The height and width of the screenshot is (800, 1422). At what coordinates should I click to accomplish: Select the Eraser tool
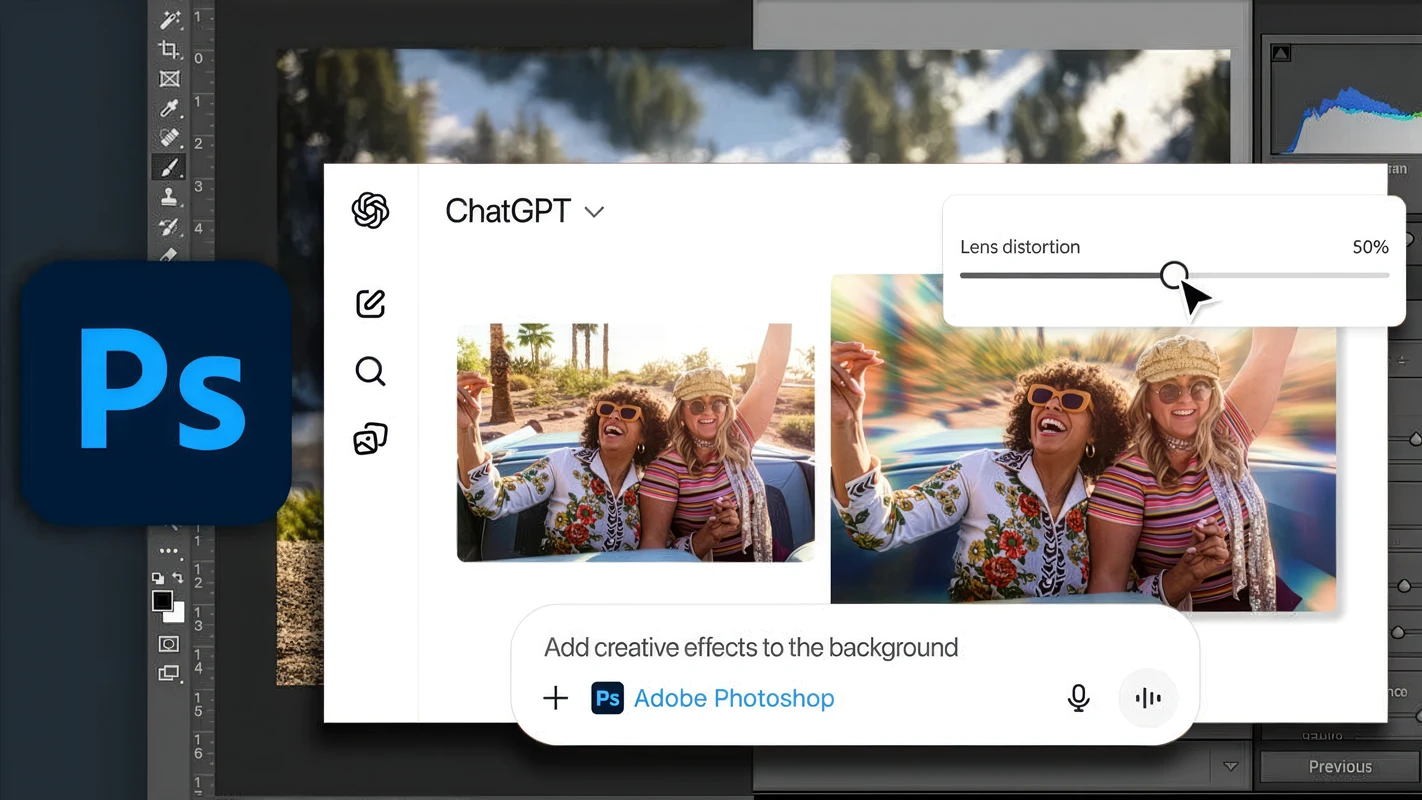(x=168, y=255)
